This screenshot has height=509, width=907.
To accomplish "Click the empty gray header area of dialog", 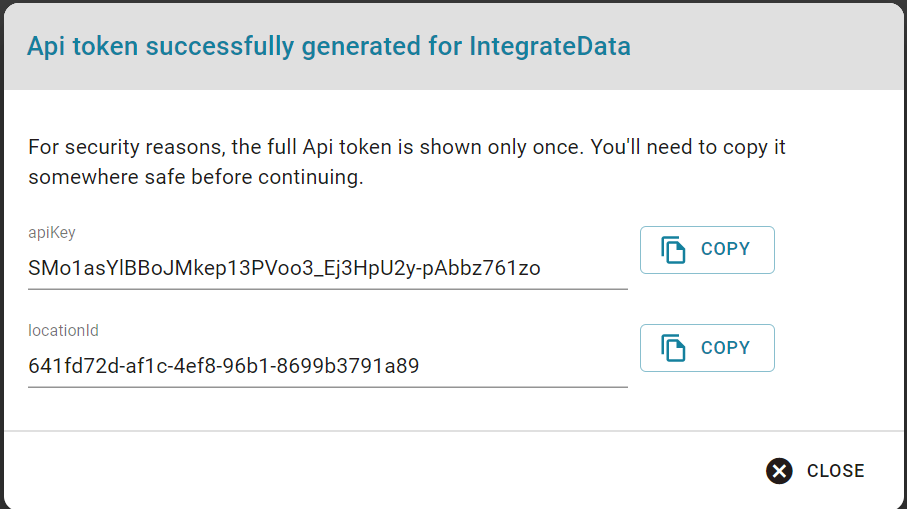I will (766, 47).
